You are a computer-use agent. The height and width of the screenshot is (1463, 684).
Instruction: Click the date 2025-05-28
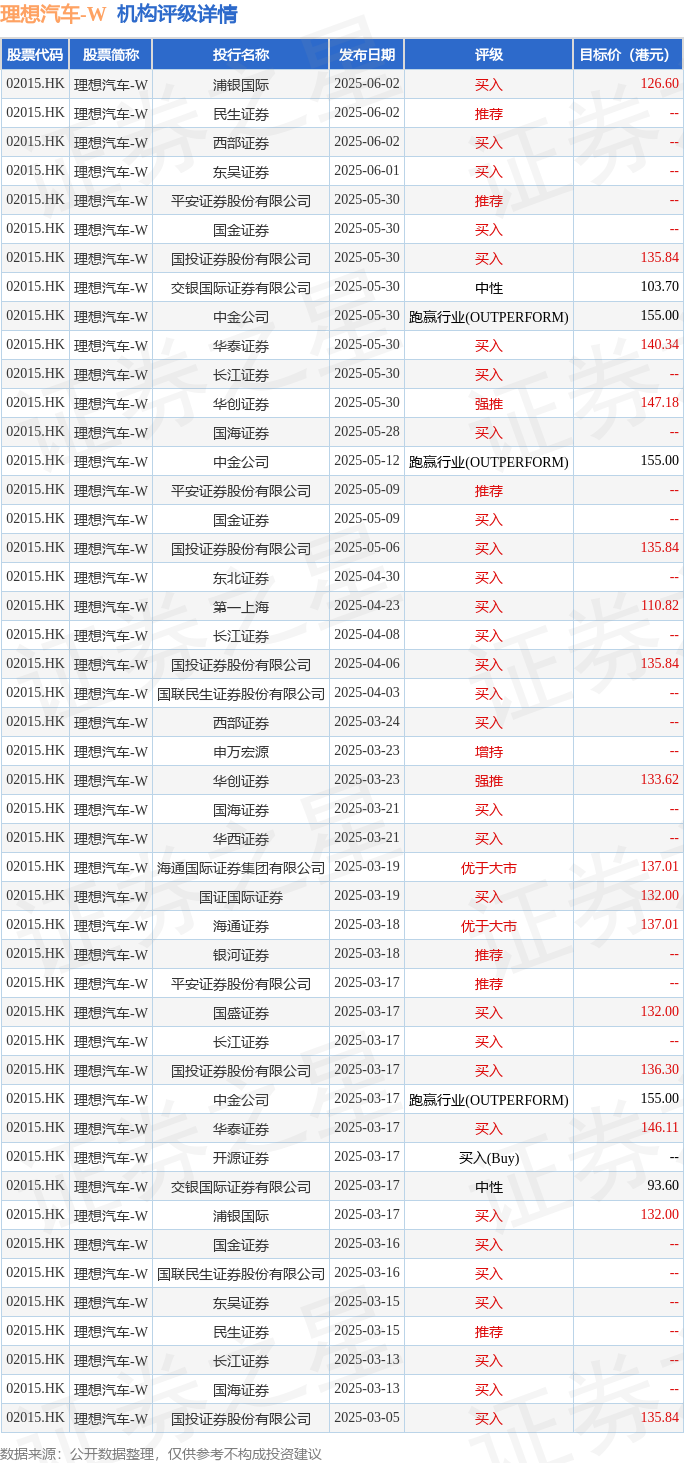click(x=367, y=432)
